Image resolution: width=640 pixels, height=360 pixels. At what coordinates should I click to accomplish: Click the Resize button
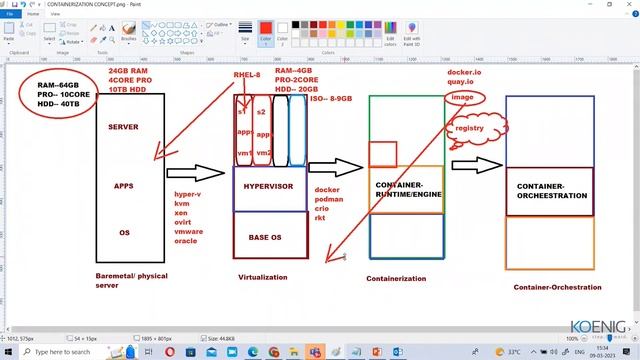pyautogui.click(x=69, y=33)
